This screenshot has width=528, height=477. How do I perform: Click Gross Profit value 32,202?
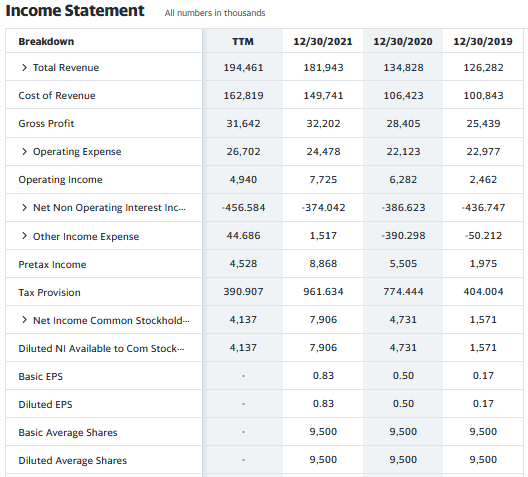tap(323, 124)
